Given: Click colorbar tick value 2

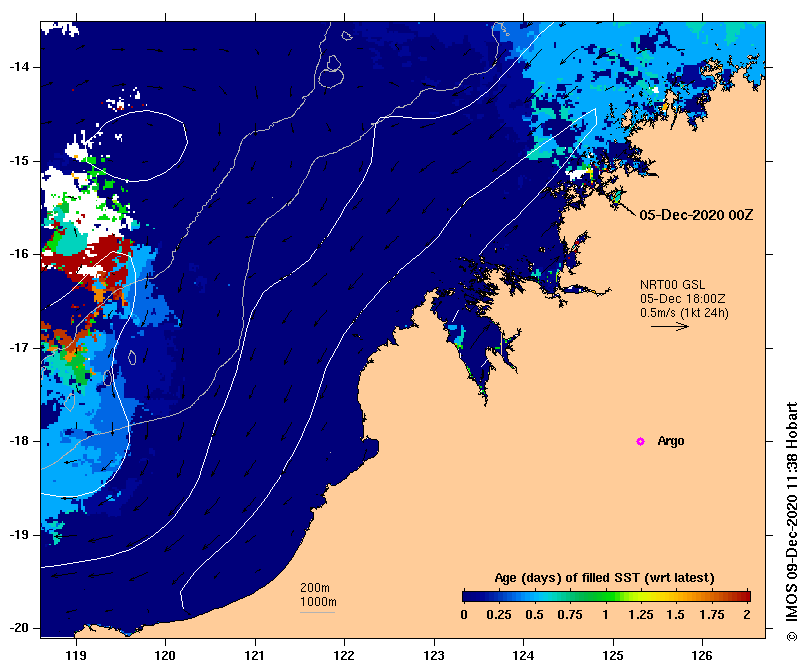Looking at the screenshot, I should (747, 615).
